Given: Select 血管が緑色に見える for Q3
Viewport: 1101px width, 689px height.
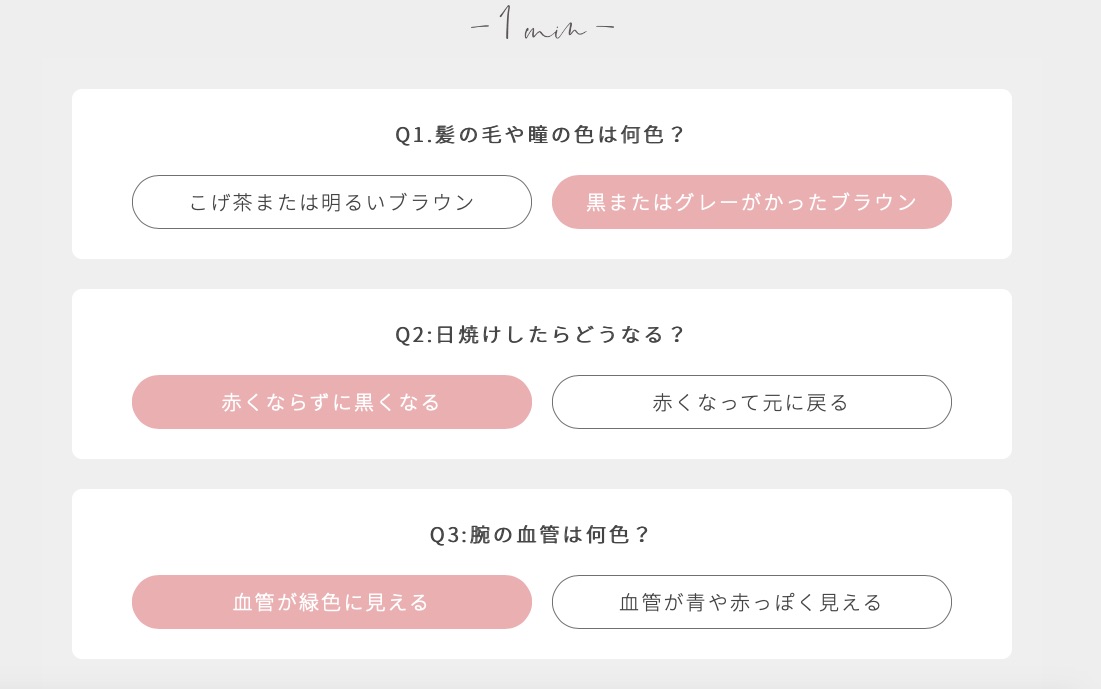Looking at the screenshot, I should click(331, 602).
